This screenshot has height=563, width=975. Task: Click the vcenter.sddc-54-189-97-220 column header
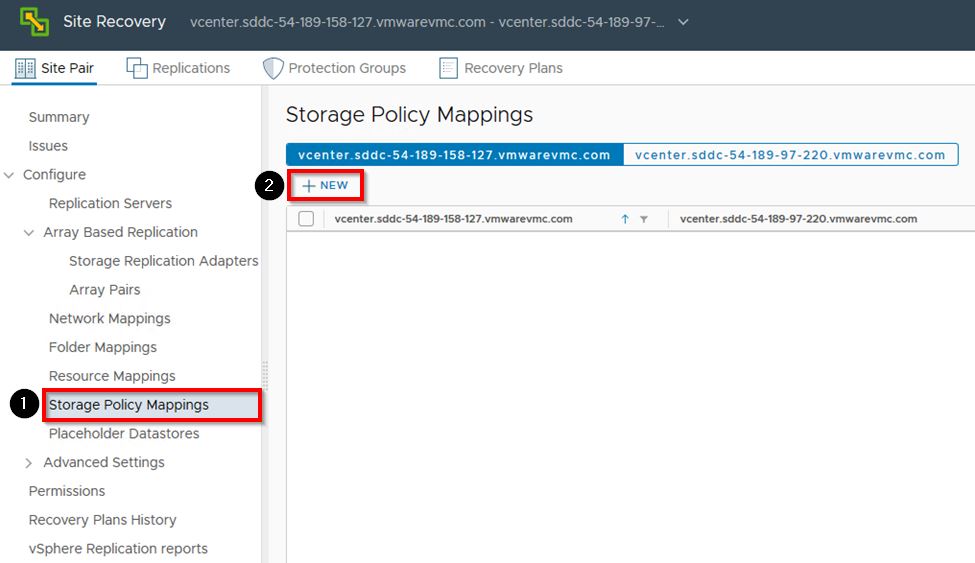[798, 219]
